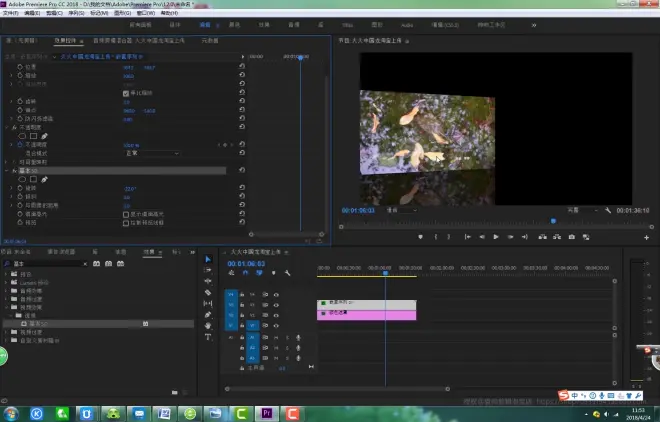Reset the Position parameter
This screenshot has width=660, height=422.
tap(242, 66)
